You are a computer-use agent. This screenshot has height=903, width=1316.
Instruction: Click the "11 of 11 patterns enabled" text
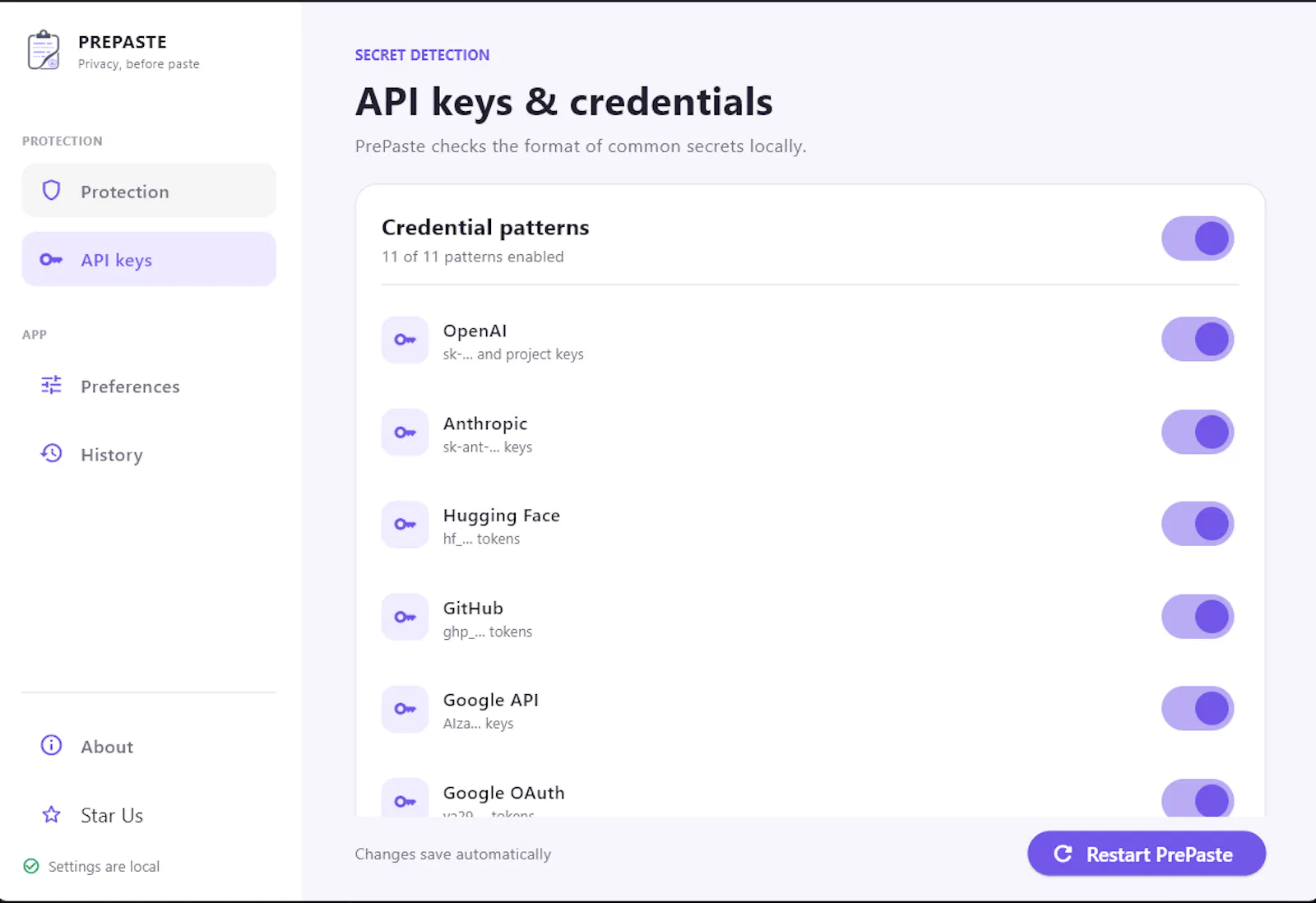473,257
